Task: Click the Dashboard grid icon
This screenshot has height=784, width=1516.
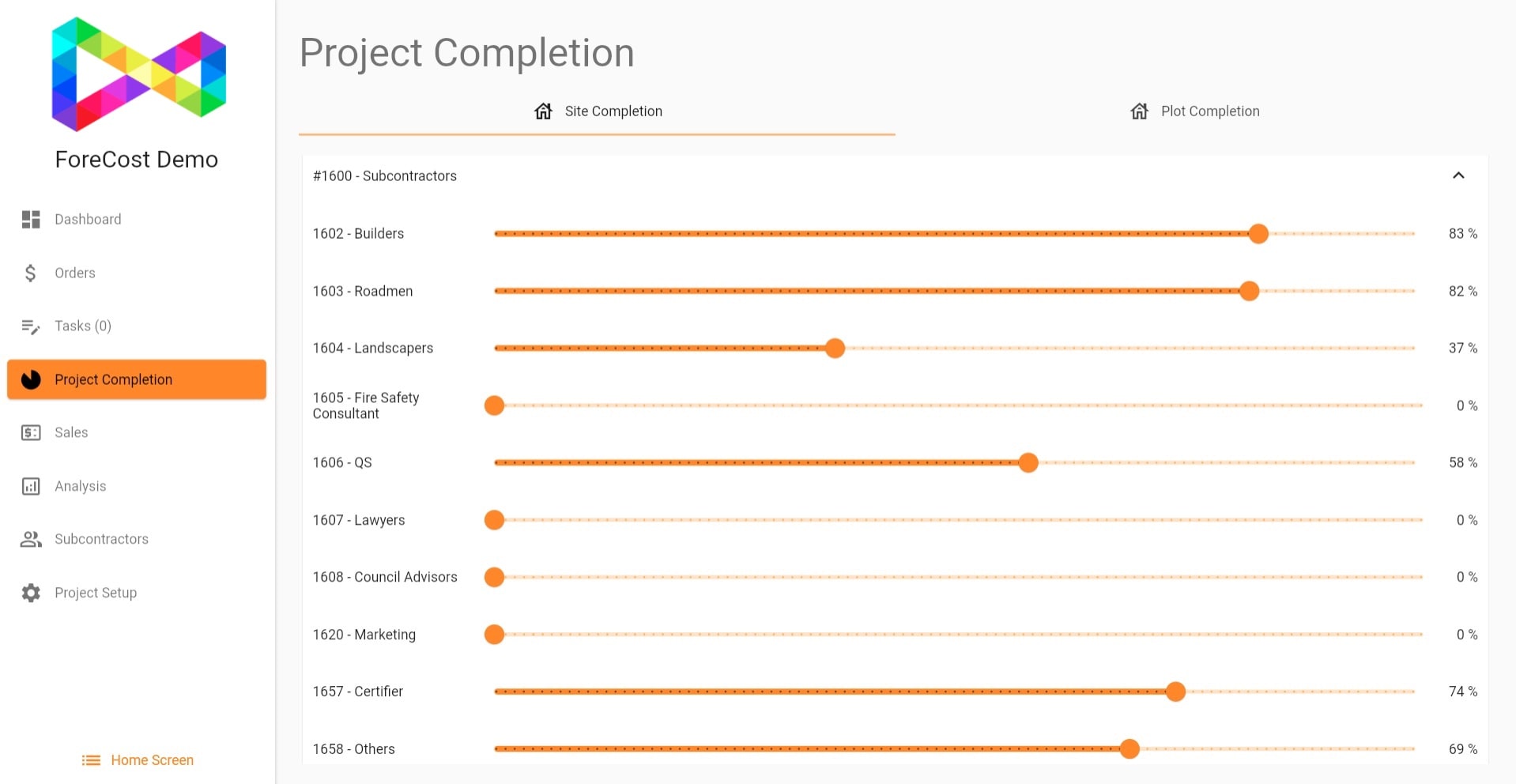Action: [31, 220]
